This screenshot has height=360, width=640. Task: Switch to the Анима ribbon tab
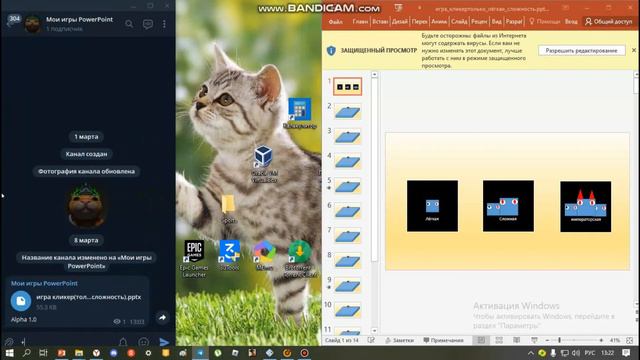(439, 22)
